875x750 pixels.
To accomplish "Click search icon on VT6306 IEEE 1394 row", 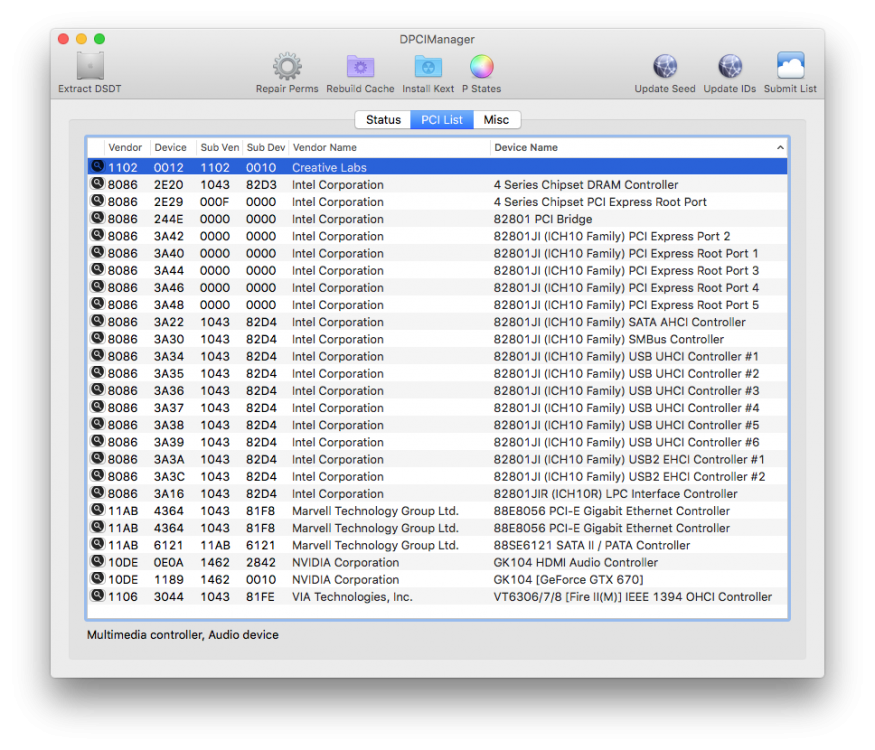I will click(98, 595).
